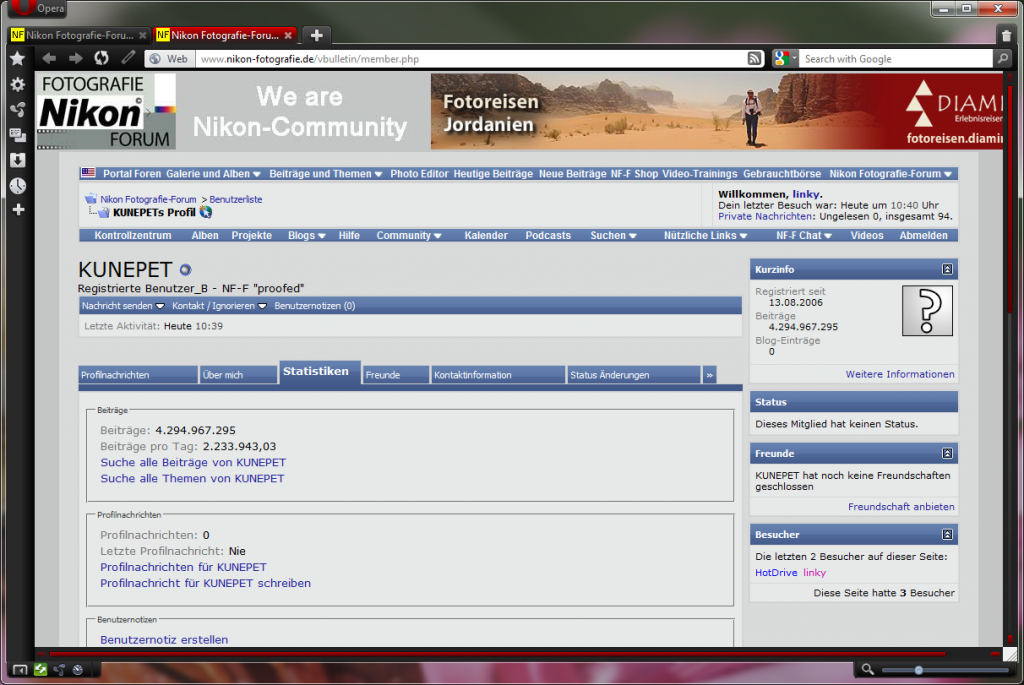Open the Nützliche Links dropdown

705,235
